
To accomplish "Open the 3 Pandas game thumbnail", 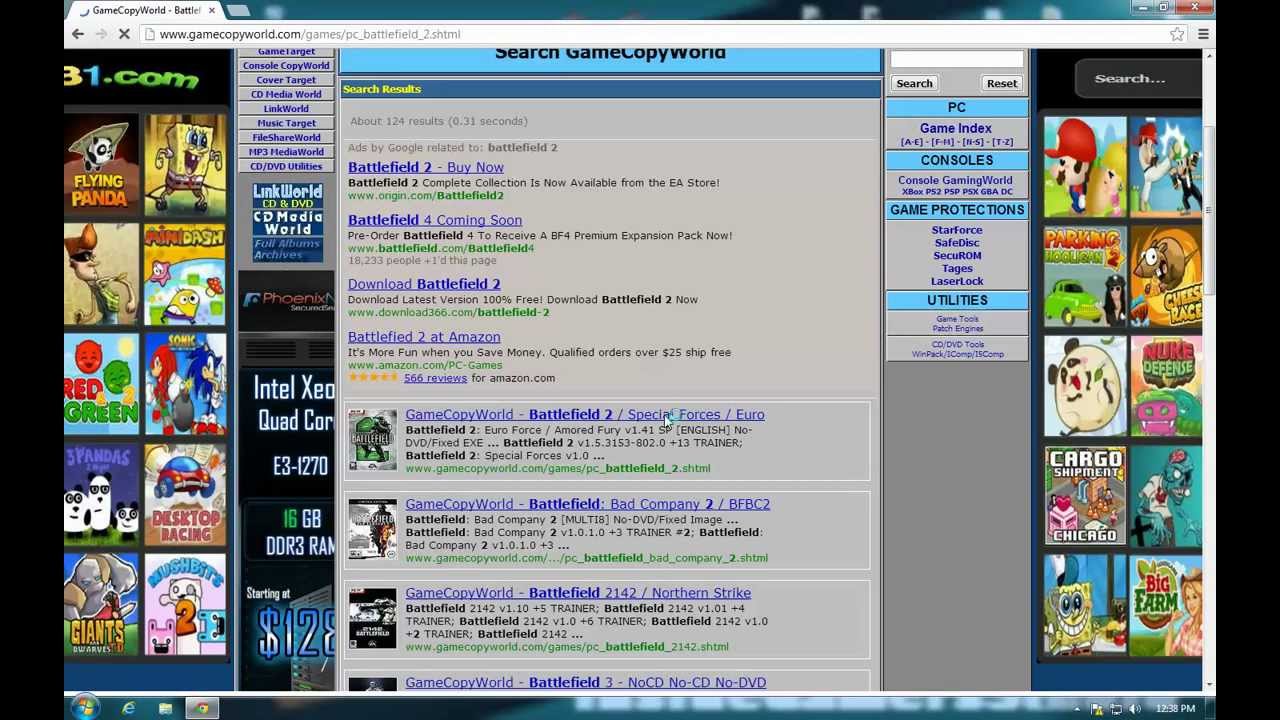I will (x=101, y=496).
